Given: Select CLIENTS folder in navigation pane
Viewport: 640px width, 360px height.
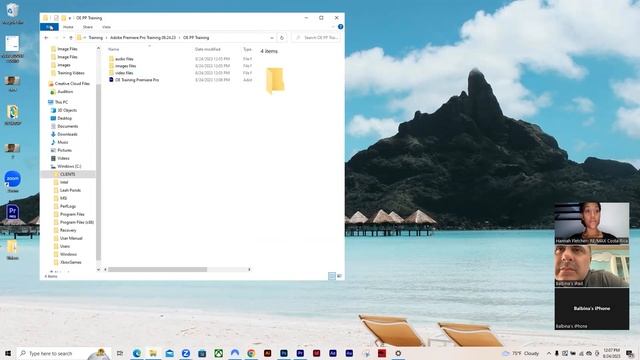Looking at the screenshot, I should (x=67, y=174).
